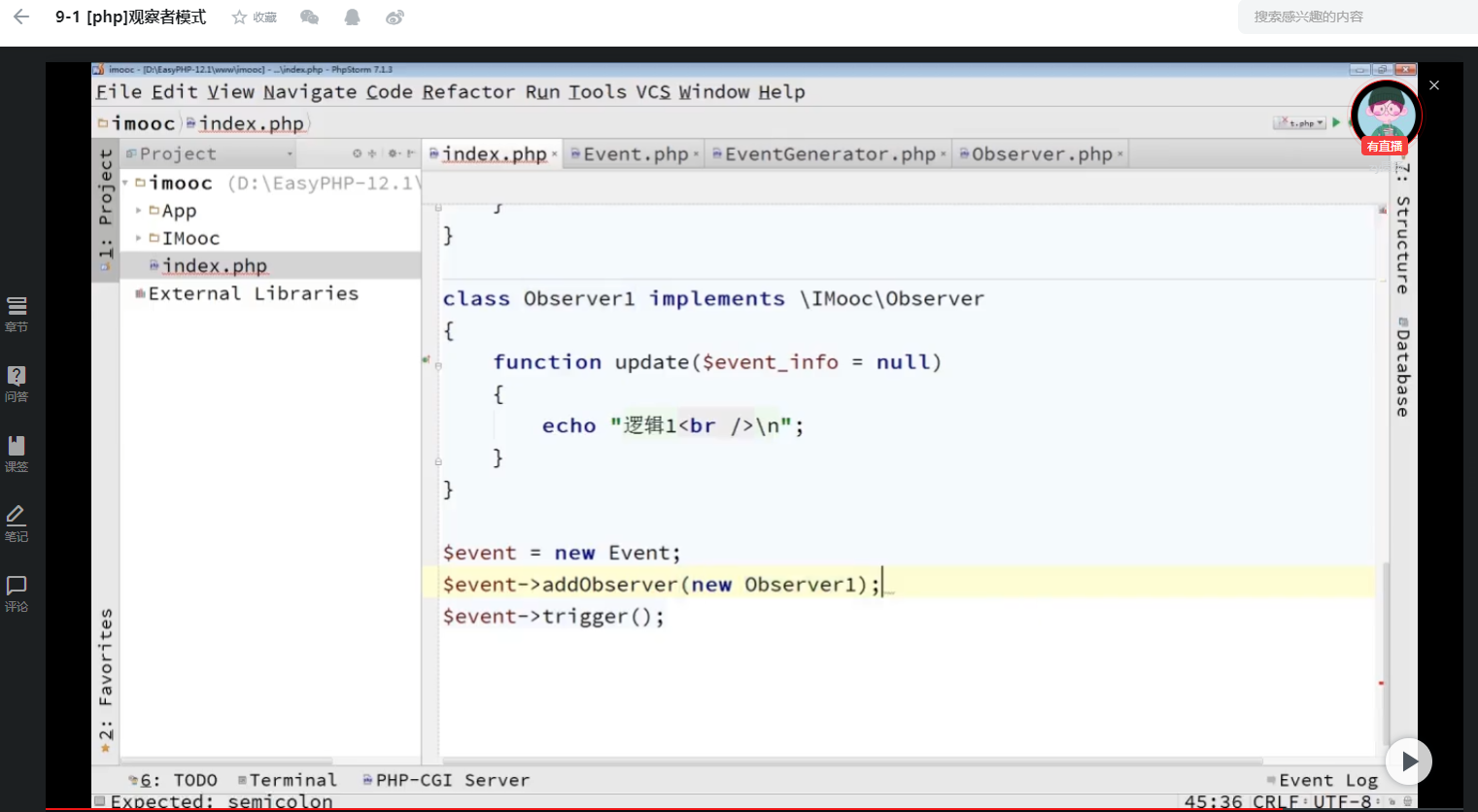Toggle the Database side tool window
Screen dimensions: 1478x812
click(1402, 366)
